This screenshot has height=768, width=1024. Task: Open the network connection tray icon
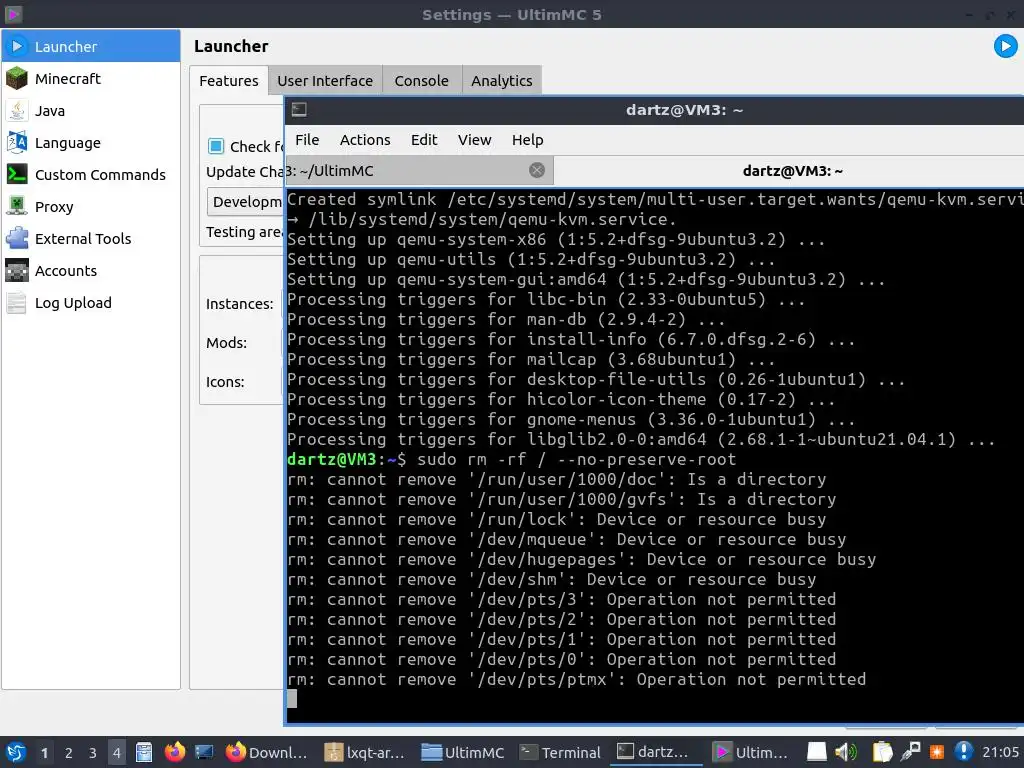910,752
